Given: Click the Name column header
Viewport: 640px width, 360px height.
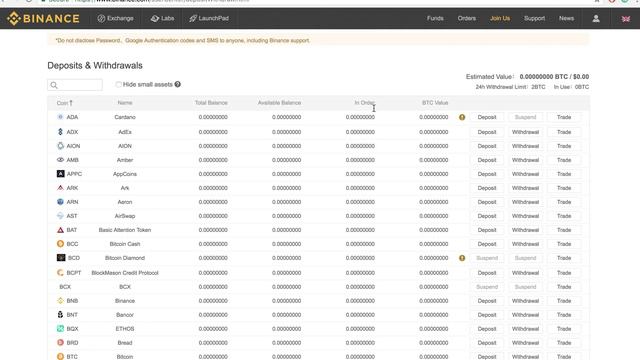Looking at the screenshot, I should point(125,103).
